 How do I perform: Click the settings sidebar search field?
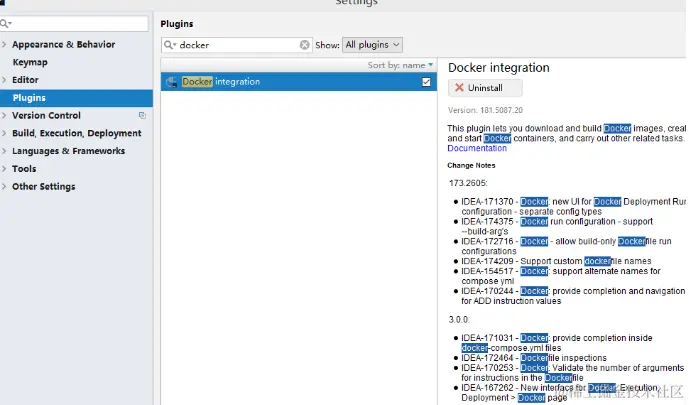[74, 23]
